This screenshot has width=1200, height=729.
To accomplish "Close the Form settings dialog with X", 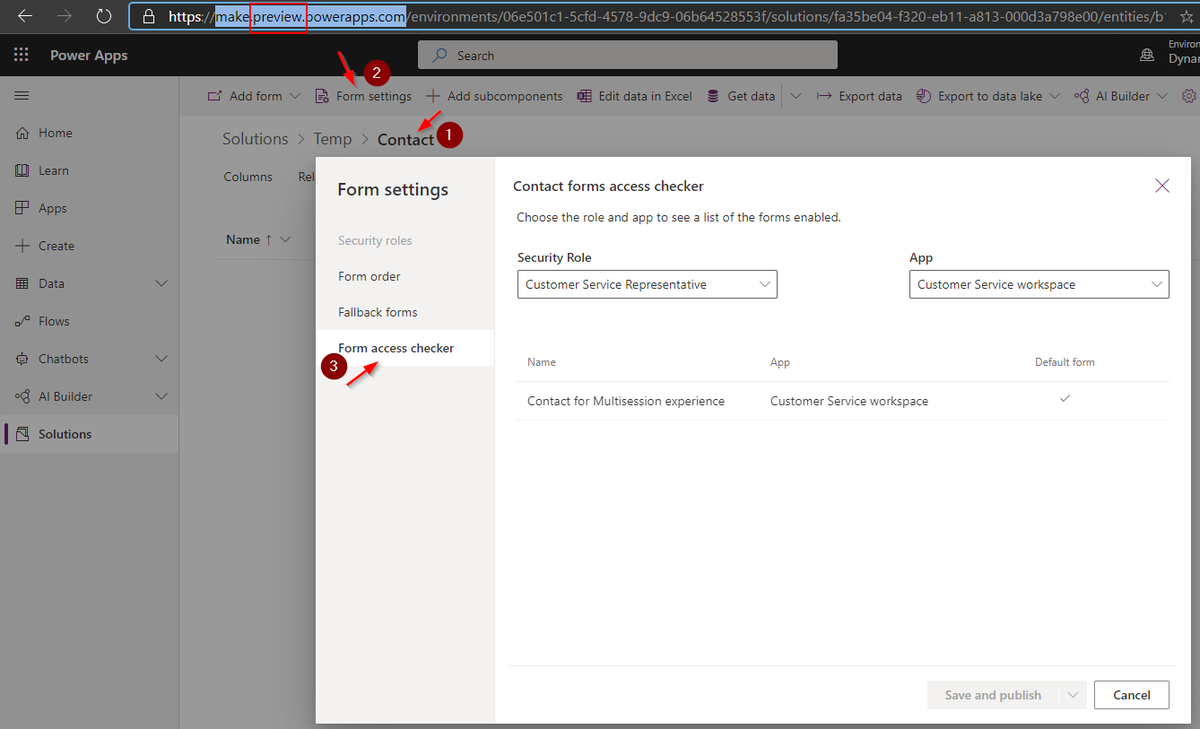I will pos(1162,186).
